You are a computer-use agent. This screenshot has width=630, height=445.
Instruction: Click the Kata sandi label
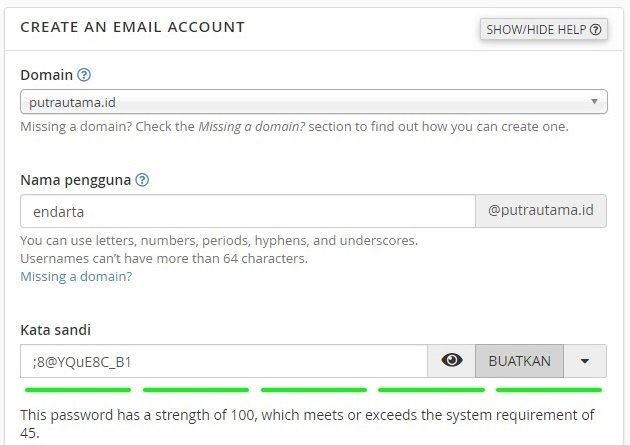pos(55,330)
